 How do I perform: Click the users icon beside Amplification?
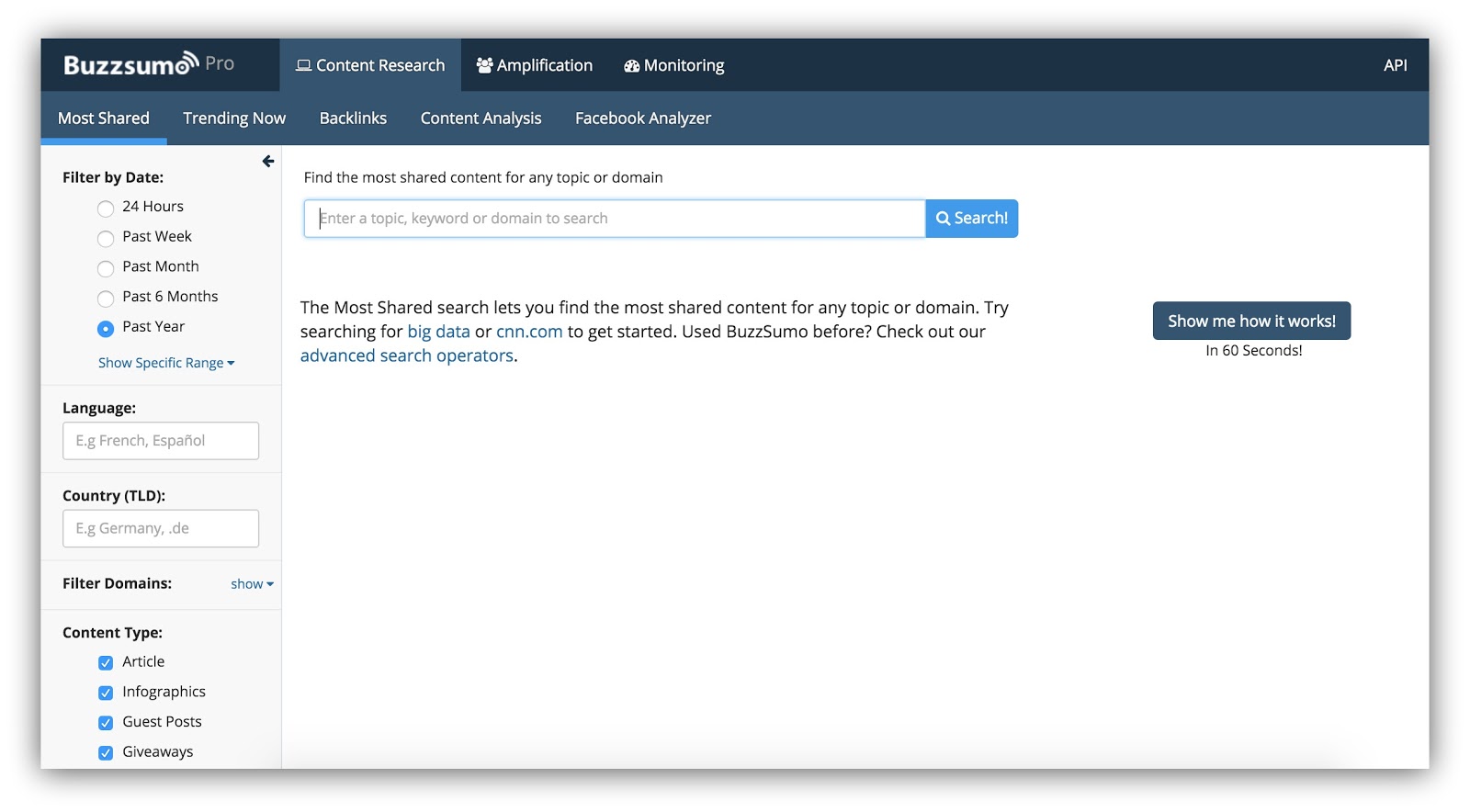(484, 65)
